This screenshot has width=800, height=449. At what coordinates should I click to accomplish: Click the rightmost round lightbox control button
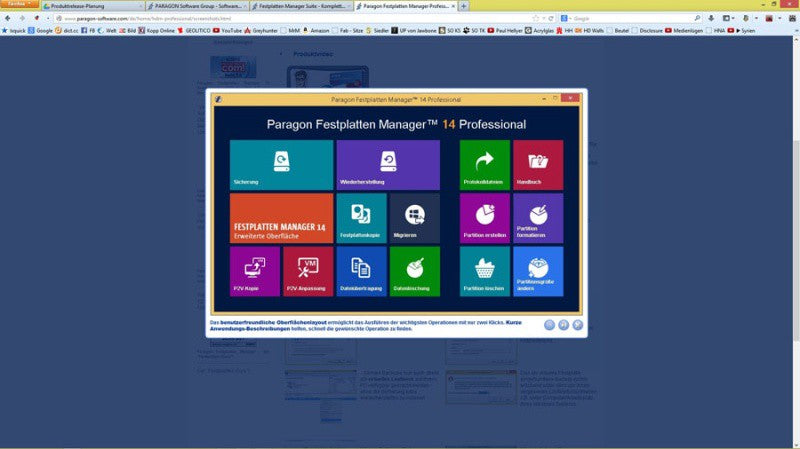pyautogui.click(x=578, y=325)
